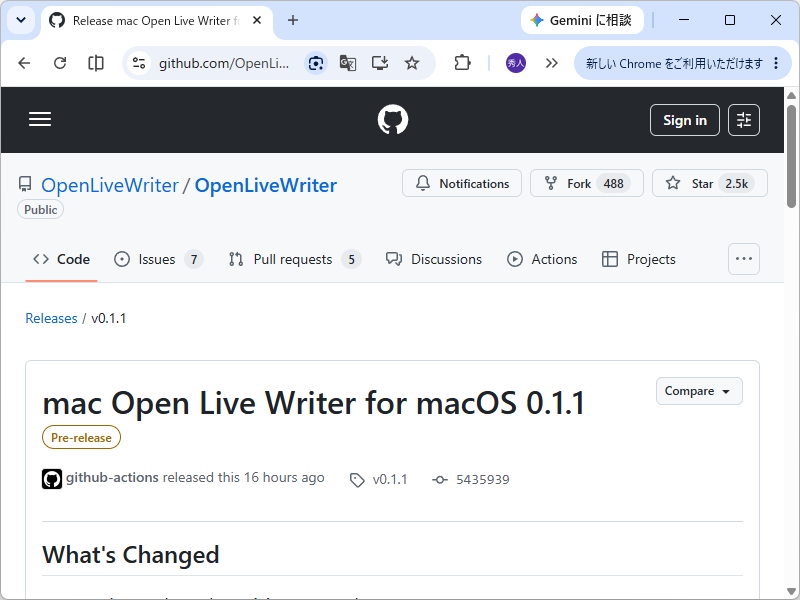The height and width of the screenshot is (600, 800).
Task: Open the extensions puzzle icon
Action: 462,63
